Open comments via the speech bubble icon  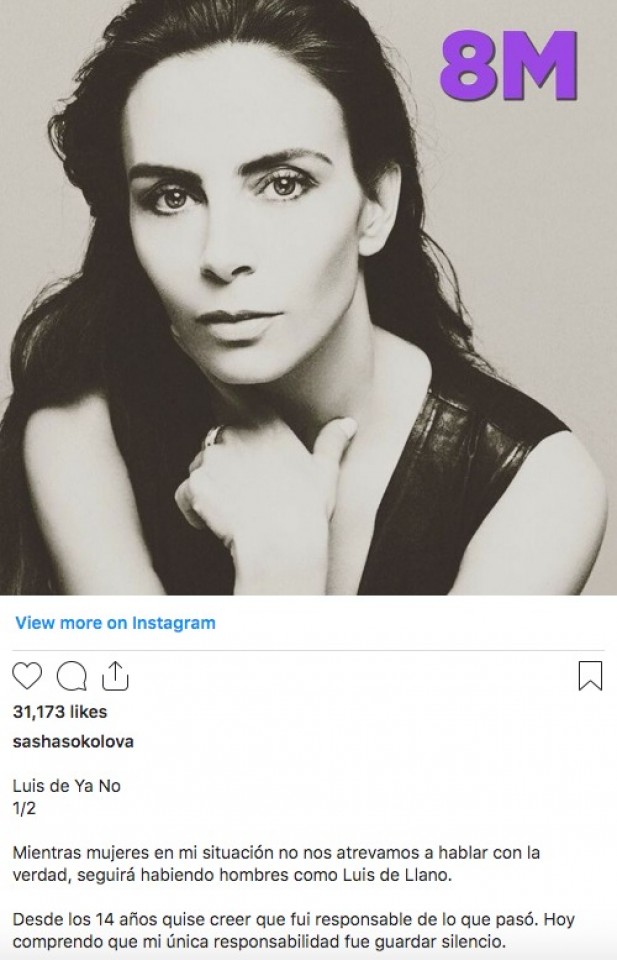tap(71, 677)
